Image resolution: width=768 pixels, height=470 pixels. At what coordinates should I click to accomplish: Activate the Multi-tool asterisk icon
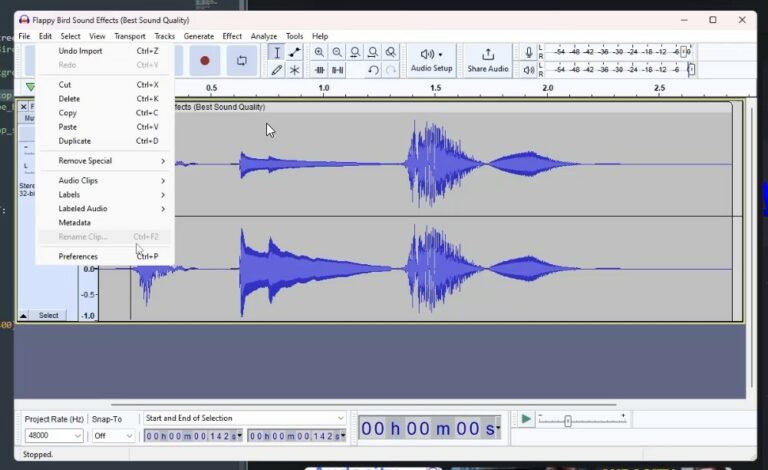(x=294, y=70)
